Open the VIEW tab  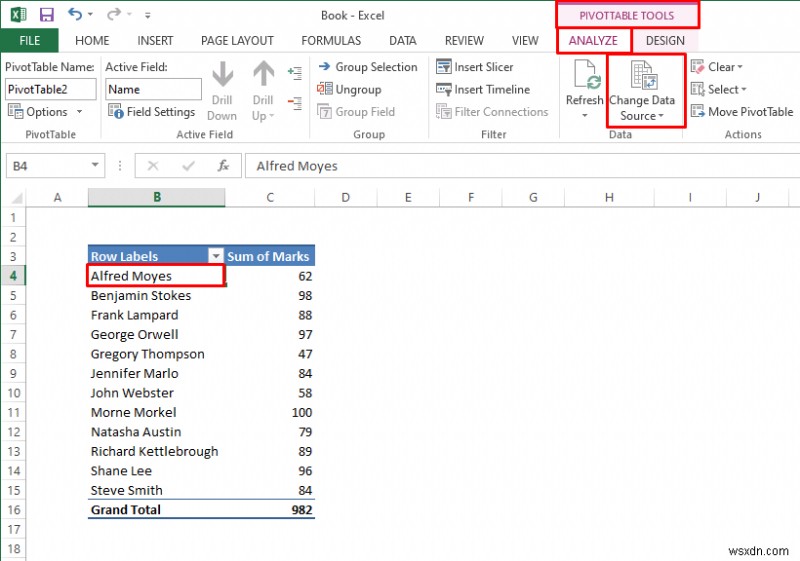coord(525,41)
